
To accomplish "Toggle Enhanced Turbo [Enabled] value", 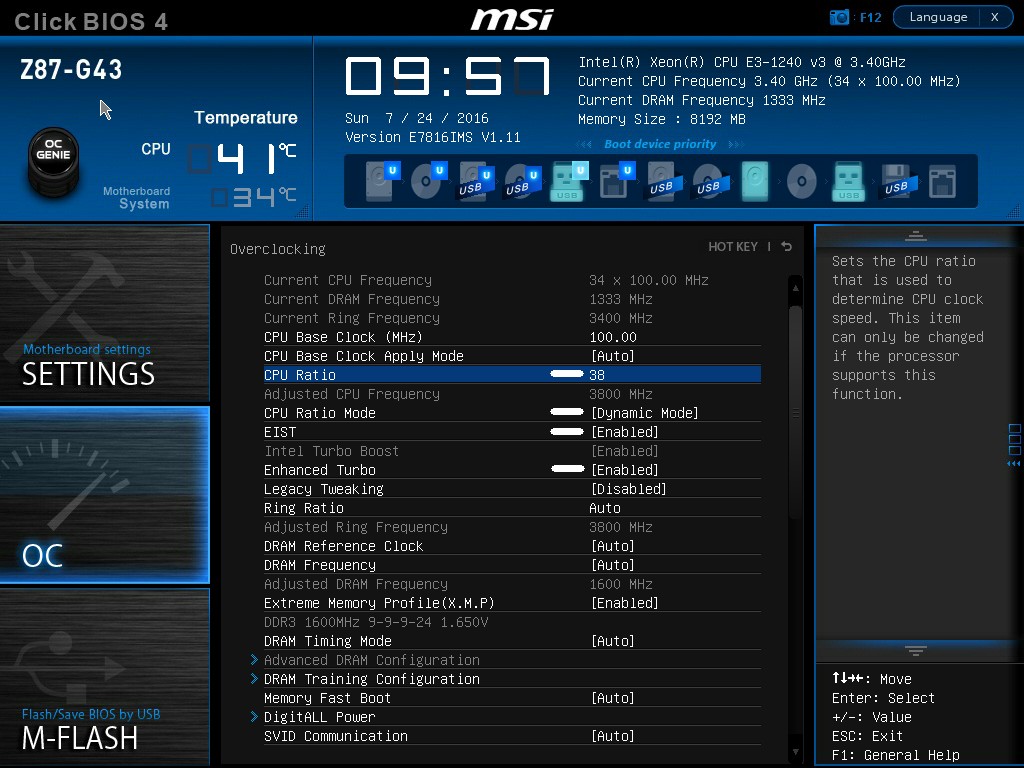I will point(624,470).
